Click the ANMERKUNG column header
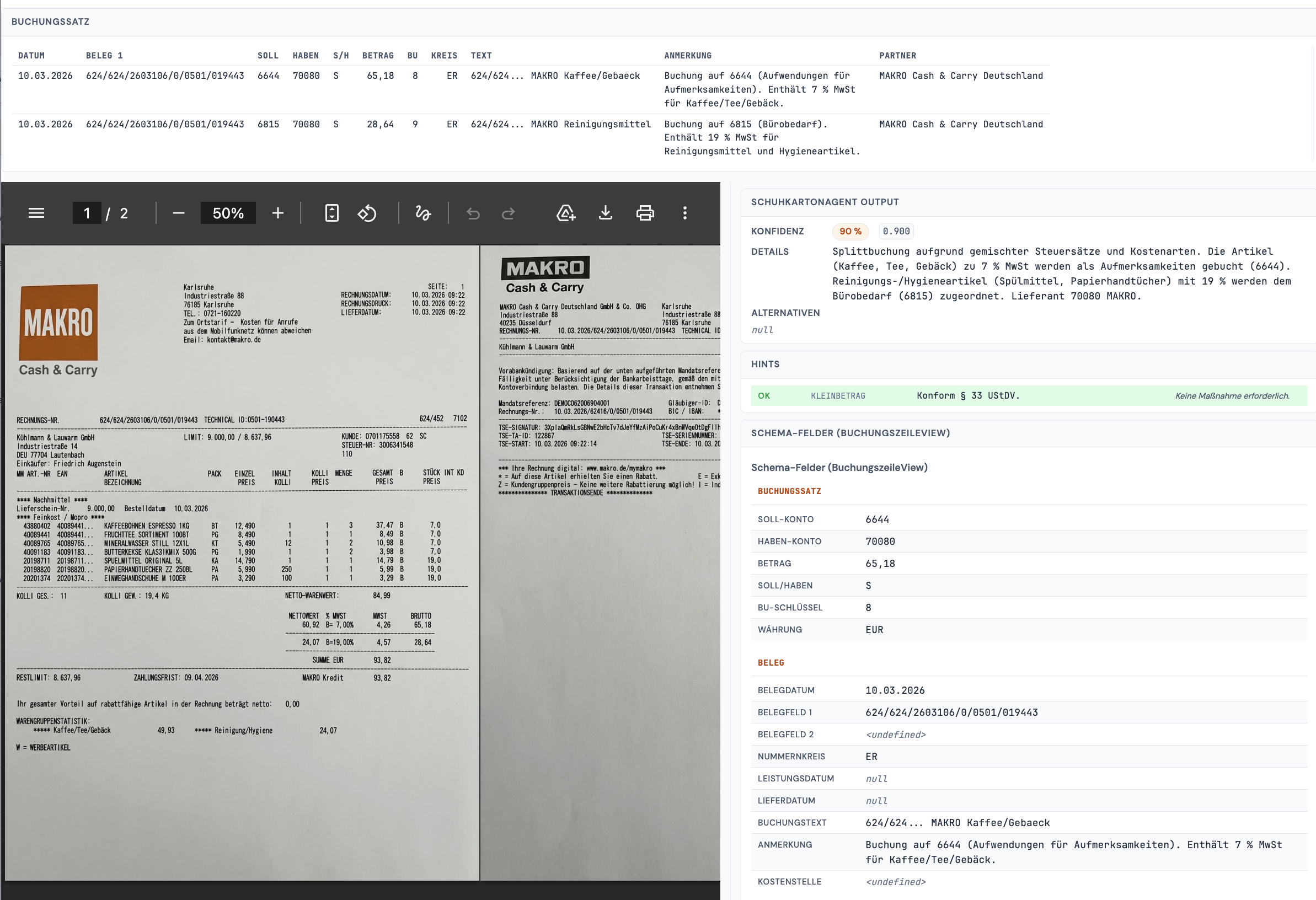Screen dimensions: 1316x900 pos(687,56)
